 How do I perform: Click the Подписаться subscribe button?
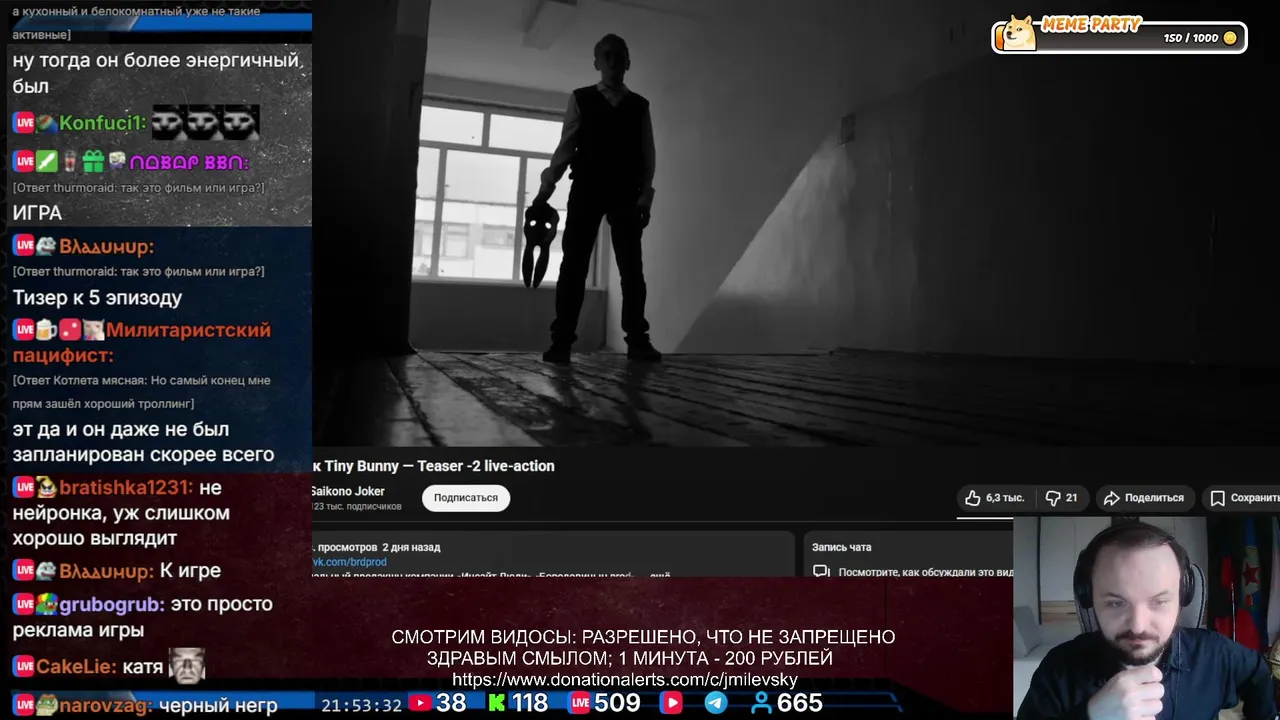466,497
